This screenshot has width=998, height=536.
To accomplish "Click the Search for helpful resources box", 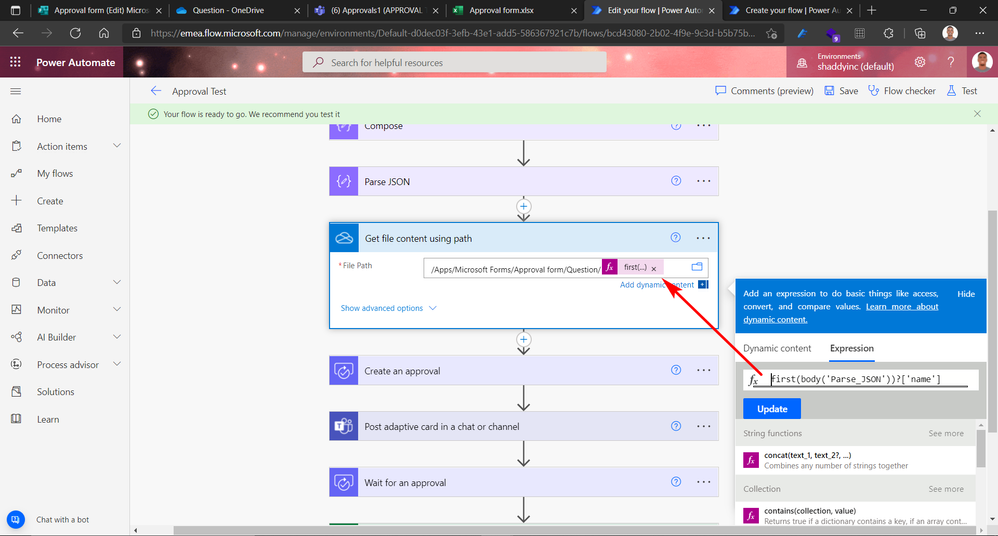I will pos(454,62).
